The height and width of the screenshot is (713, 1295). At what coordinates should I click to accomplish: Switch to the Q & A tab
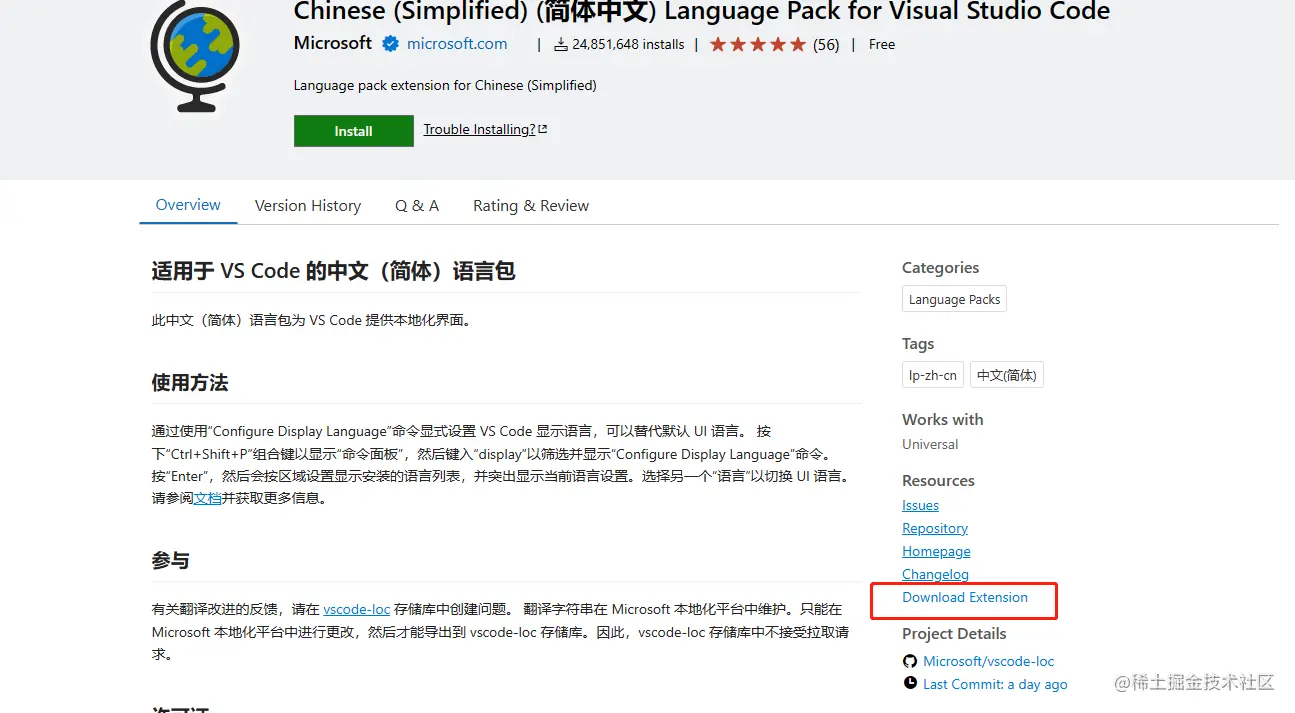417,206
